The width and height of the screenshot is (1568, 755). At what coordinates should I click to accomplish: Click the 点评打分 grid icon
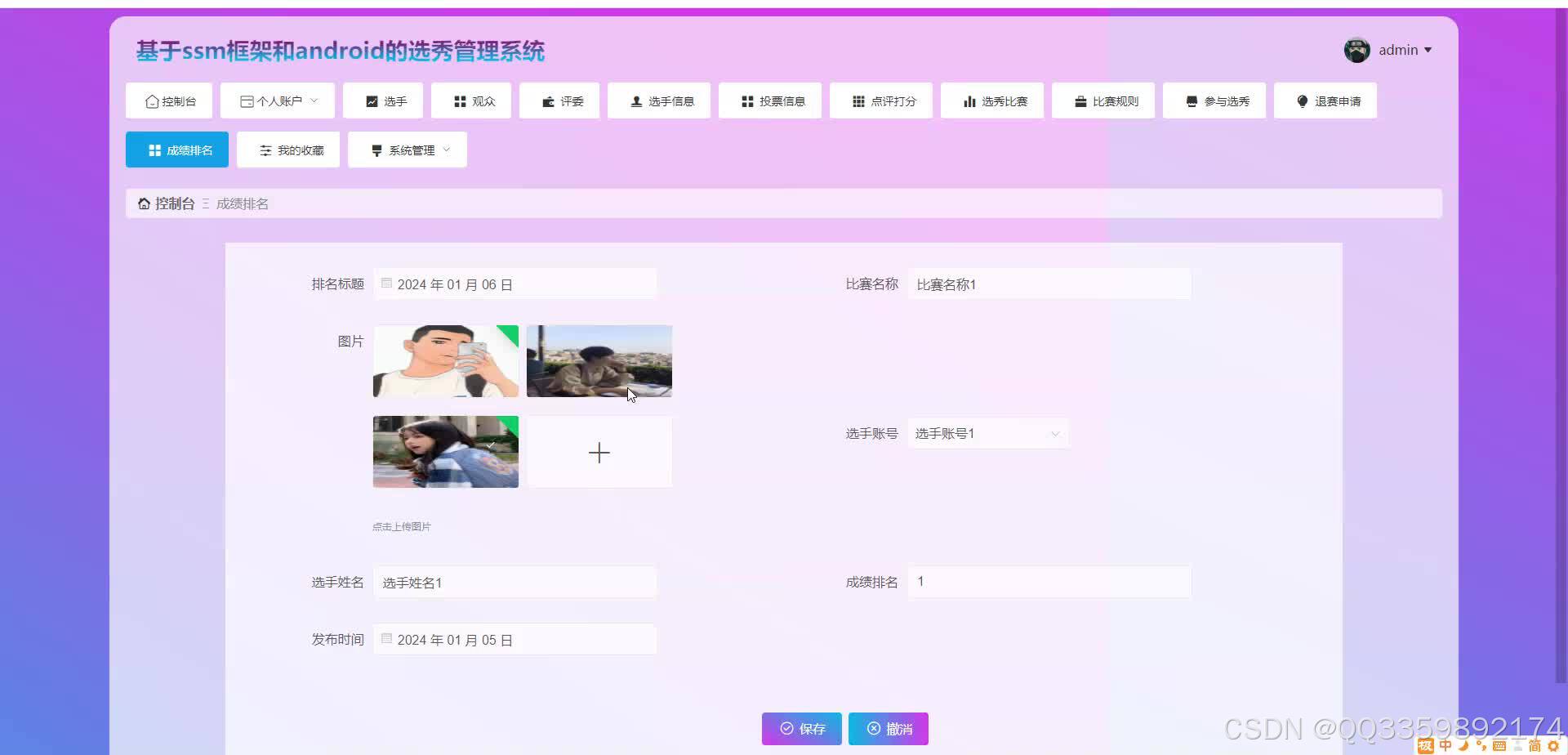tap(858, 101)
